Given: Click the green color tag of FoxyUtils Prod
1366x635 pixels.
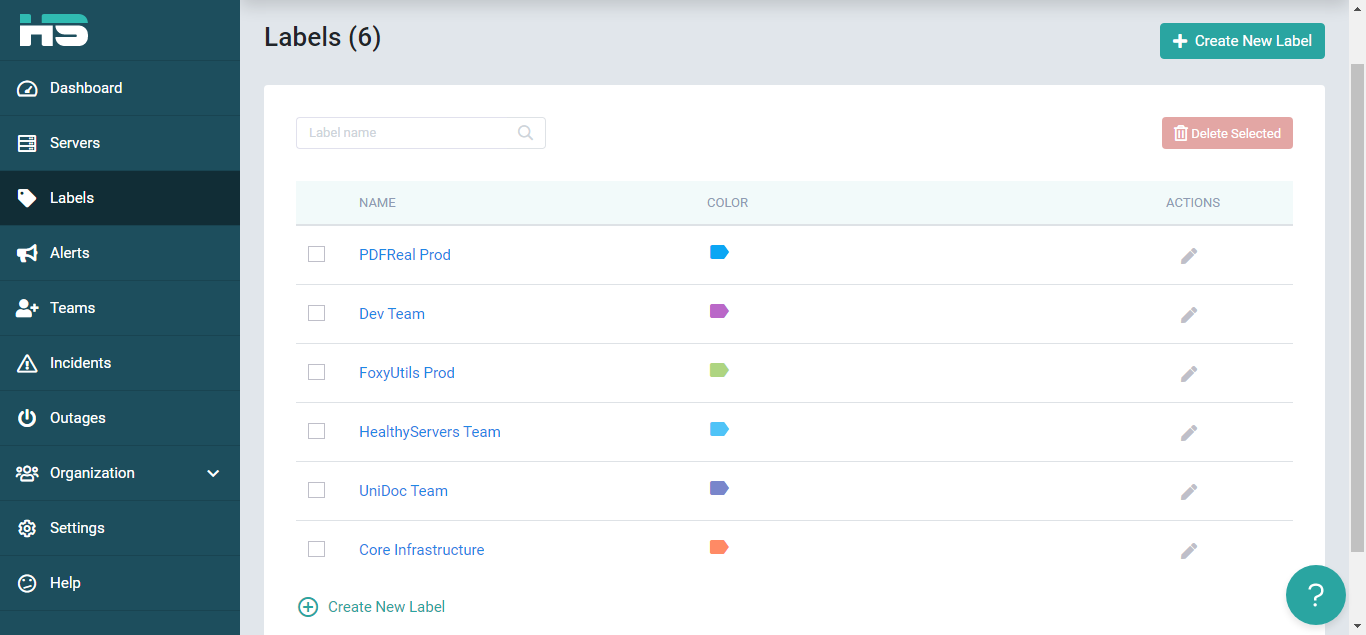Looking at the screenshot, I should click(719, 370).
